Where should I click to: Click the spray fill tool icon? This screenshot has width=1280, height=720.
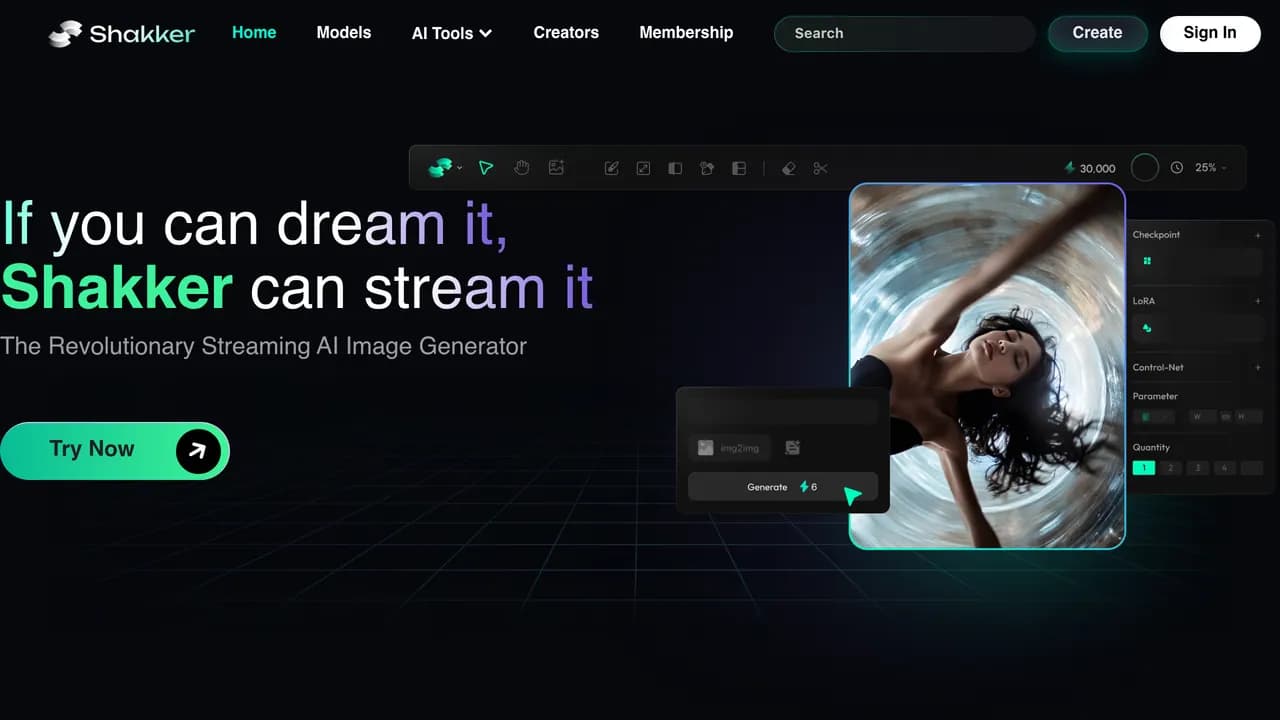click(x=707, y=168)
